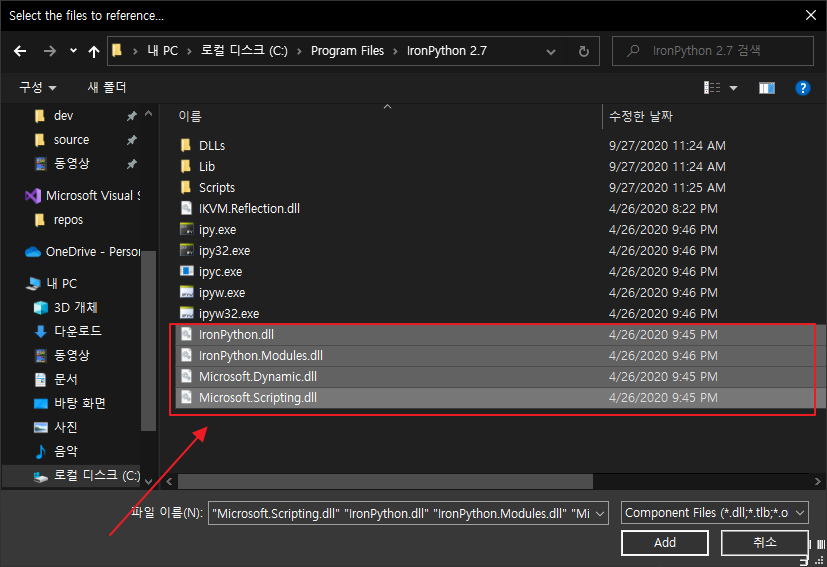This screenshot has width=827, height=567.
Task: Select the Lib folder icon
Action: pyautogui.click(x=186, y=166)
